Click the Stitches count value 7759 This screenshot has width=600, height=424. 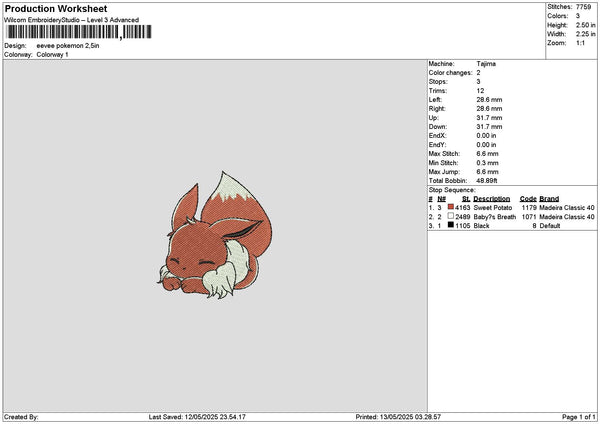point(584,7)
